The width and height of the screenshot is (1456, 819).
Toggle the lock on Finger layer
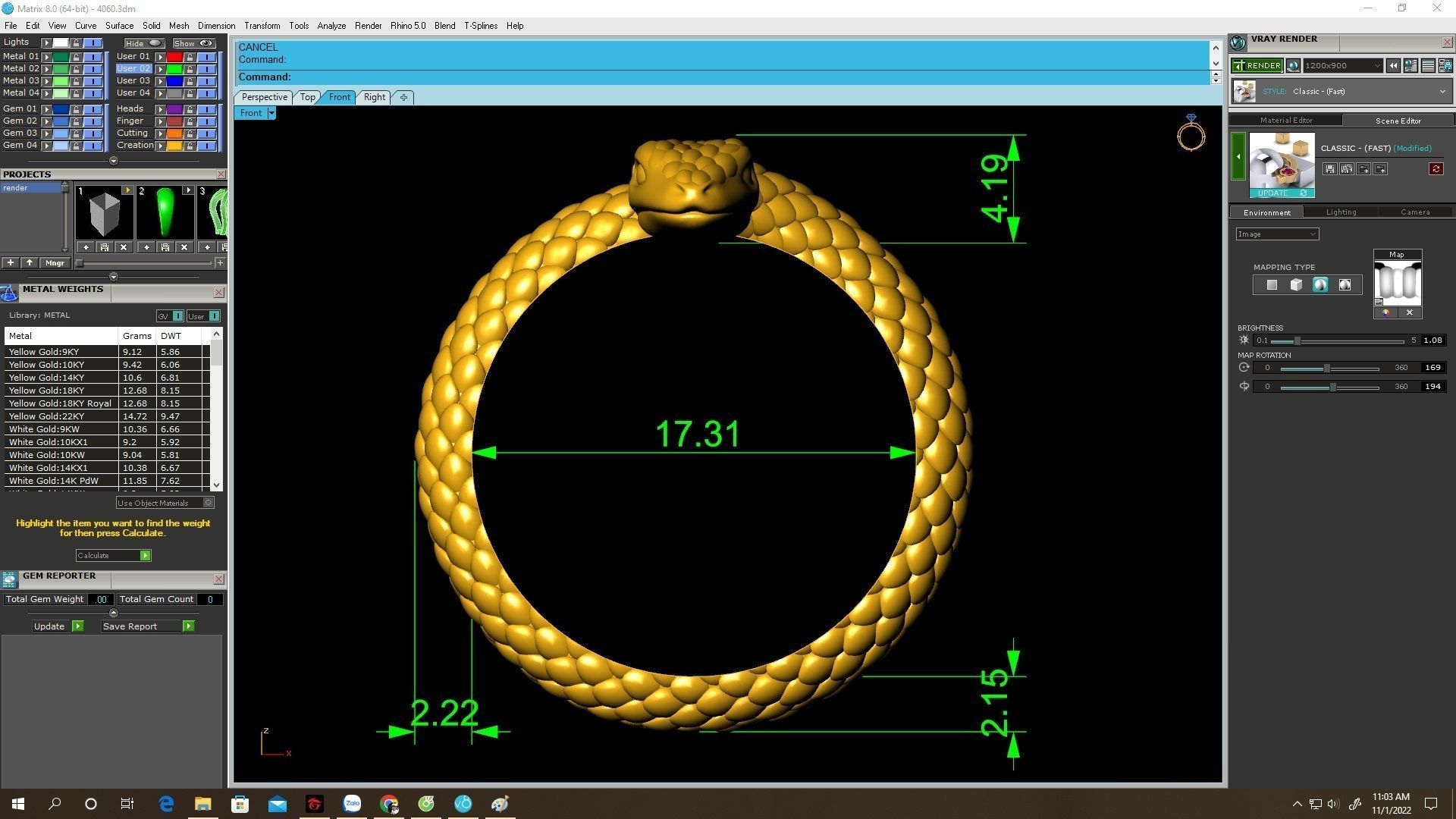click(x=190, y=121)
